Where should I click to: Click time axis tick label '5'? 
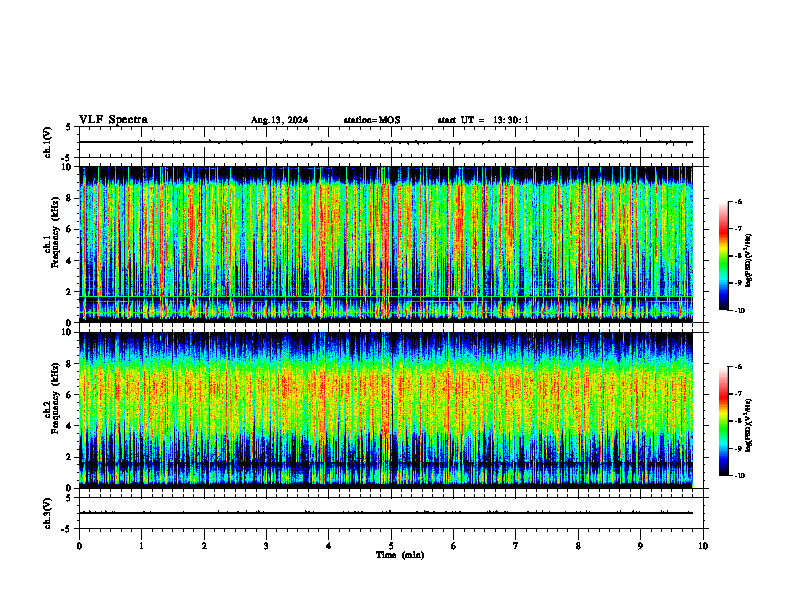pos(391,546)
